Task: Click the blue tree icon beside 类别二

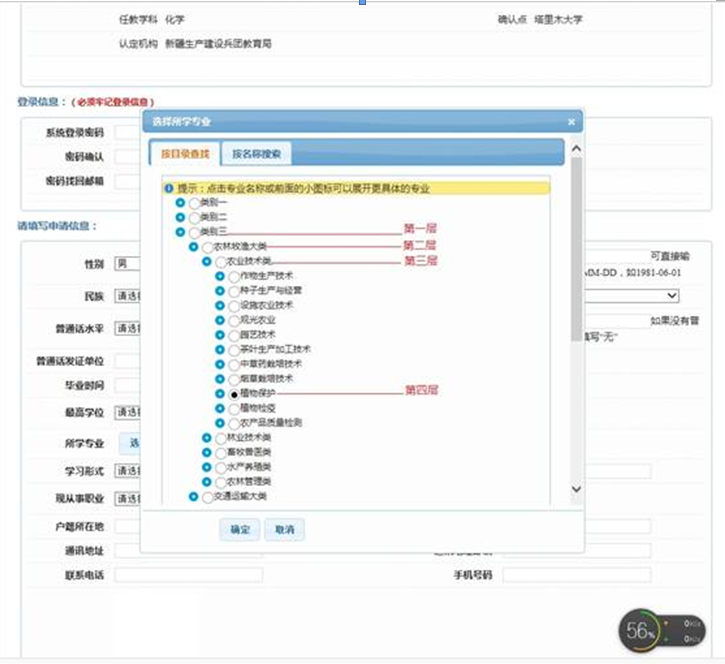Action: click(180, 217)
